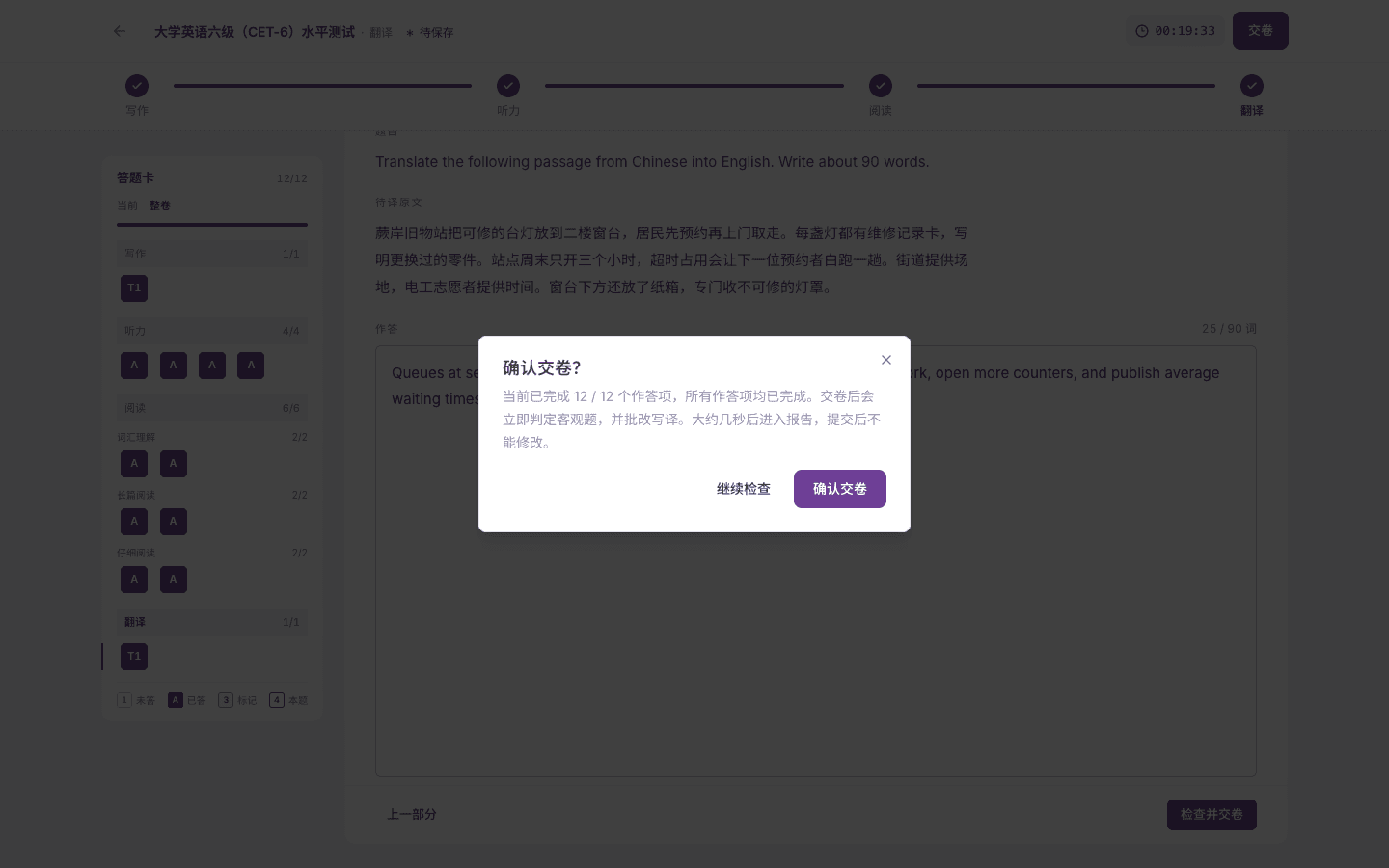Switch answer card to 整卷 tab

pyautogui.click(x=160, y=205)
